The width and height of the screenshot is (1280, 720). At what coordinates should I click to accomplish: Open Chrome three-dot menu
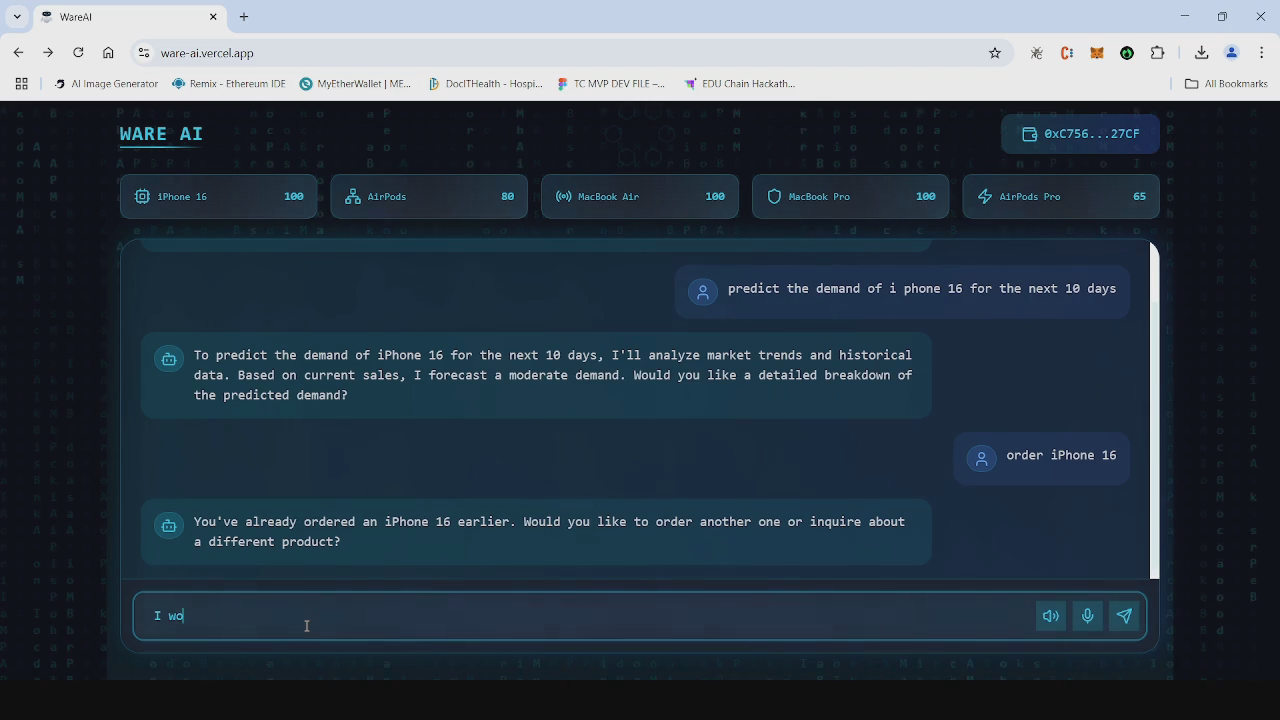pyautogui.click(x=1262, y=53)
